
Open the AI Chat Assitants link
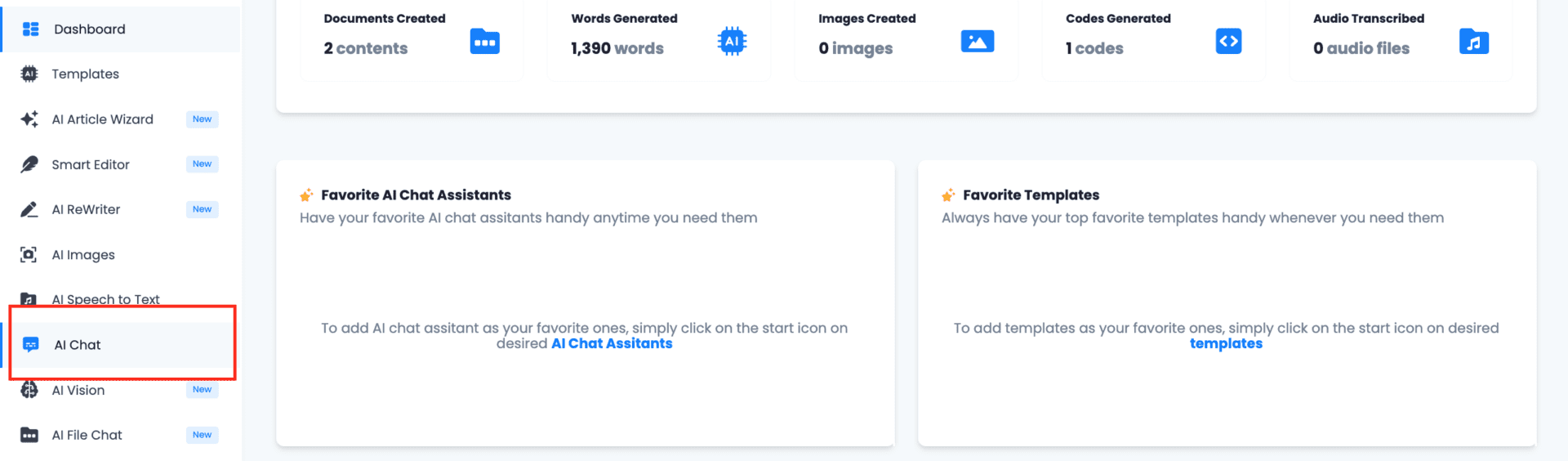point(612,344)
